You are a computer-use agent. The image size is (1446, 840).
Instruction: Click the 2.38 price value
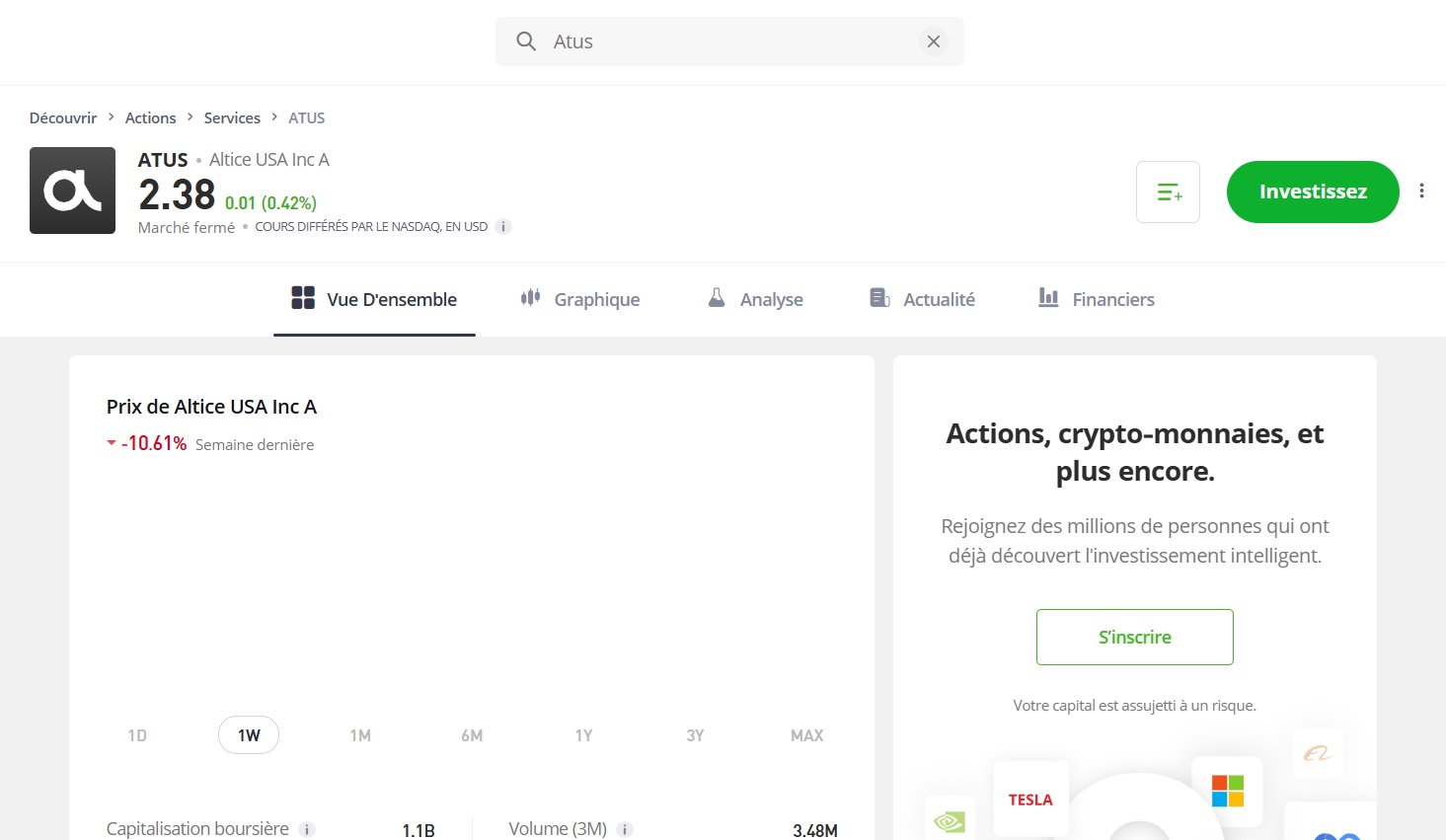point(177,194)
